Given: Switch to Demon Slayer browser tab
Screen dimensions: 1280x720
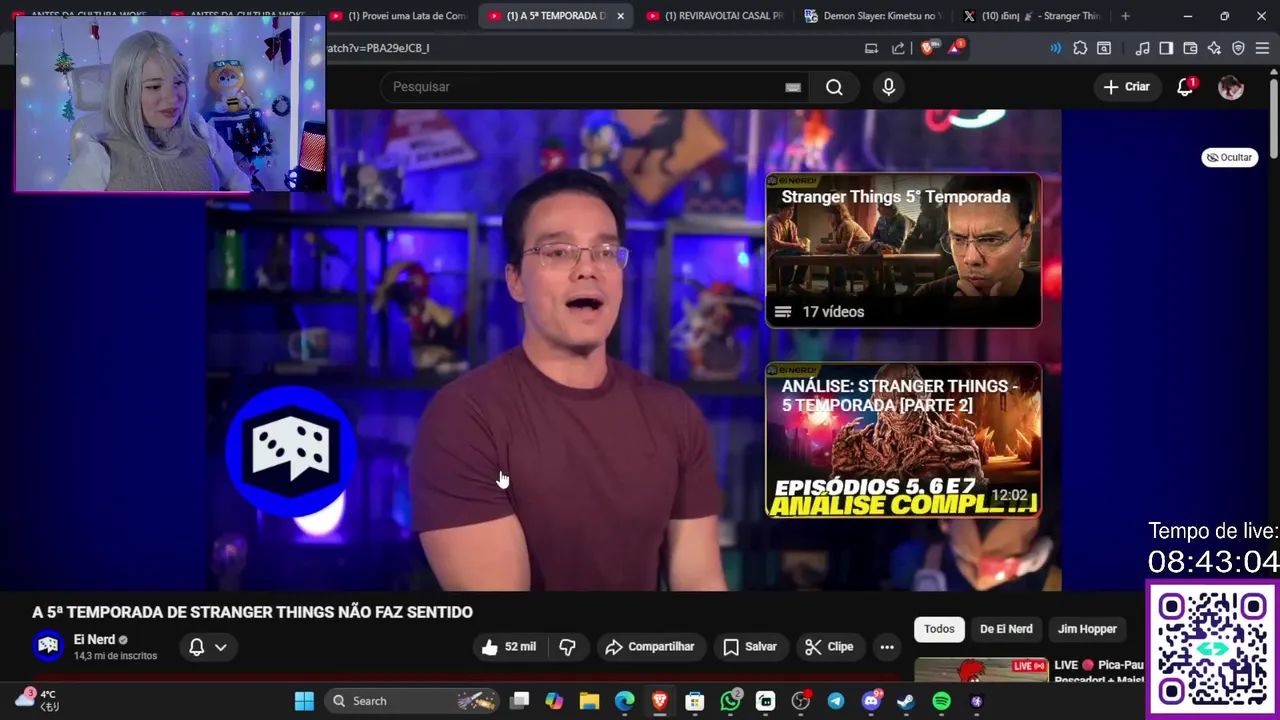Looking at the screenshot, I should tap(873, 16).
